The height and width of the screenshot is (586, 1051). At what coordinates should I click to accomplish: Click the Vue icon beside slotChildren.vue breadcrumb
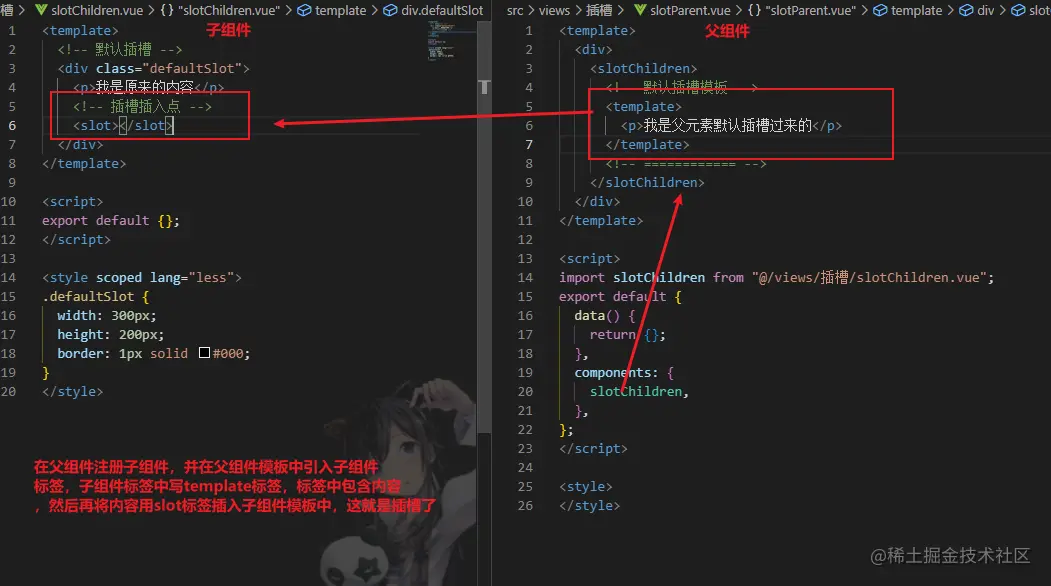41,10
